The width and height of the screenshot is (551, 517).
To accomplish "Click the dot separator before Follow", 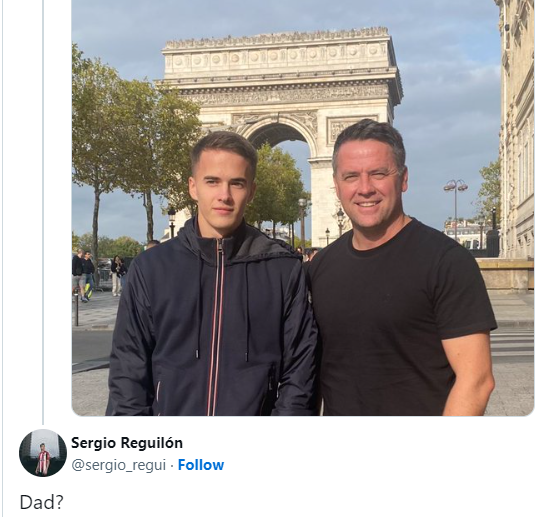I will point(172,465).
